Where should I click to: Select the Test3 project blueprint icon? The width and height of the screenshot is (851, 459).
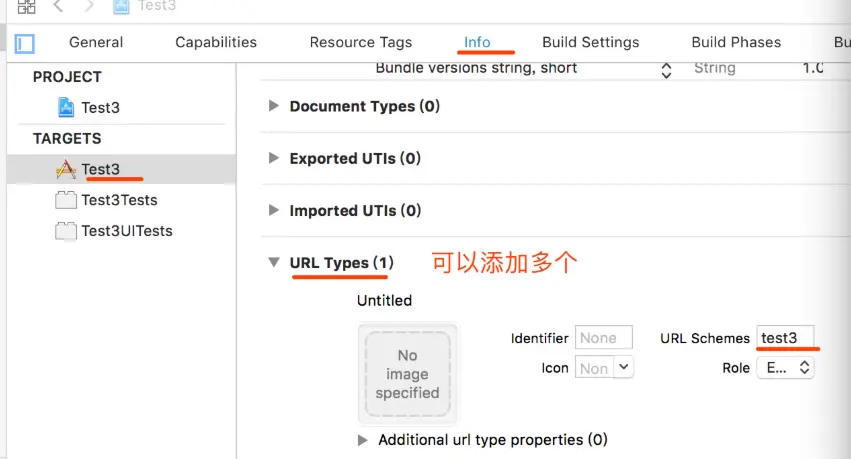coord(66,108)
